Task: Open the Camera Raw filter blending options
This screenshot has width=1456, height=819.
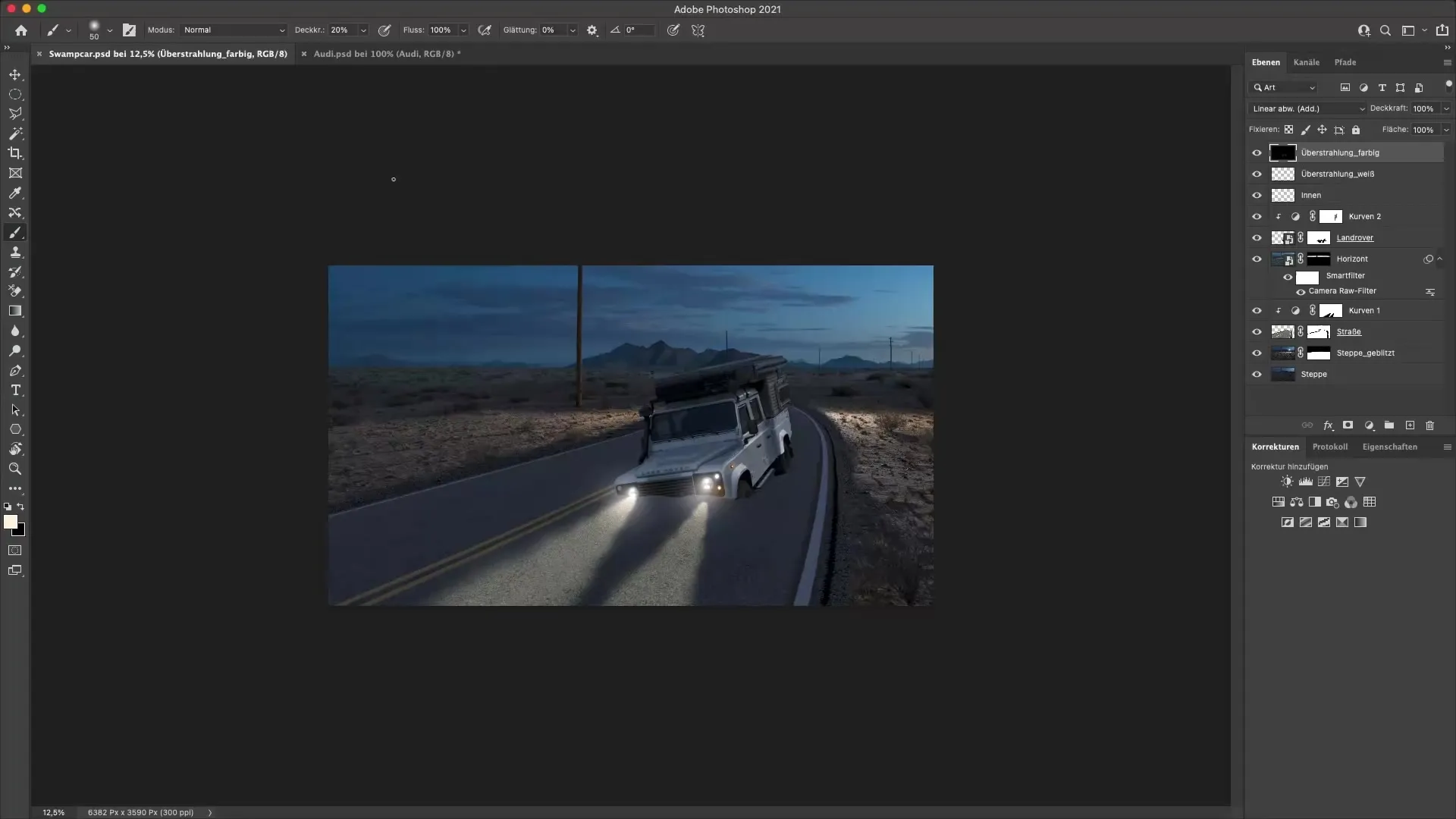Action: coord(1431,292)
